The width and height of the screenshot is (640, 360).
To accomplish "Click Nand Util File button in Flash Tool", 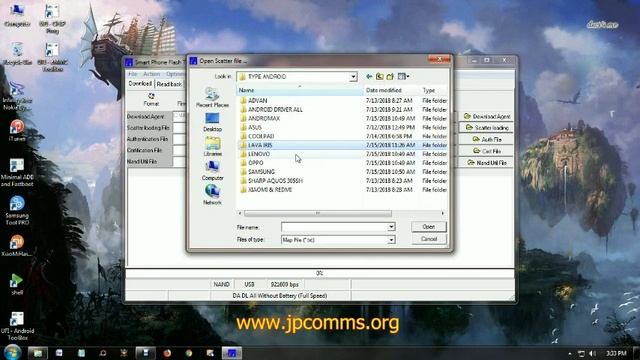I will (x=487, y=163).
